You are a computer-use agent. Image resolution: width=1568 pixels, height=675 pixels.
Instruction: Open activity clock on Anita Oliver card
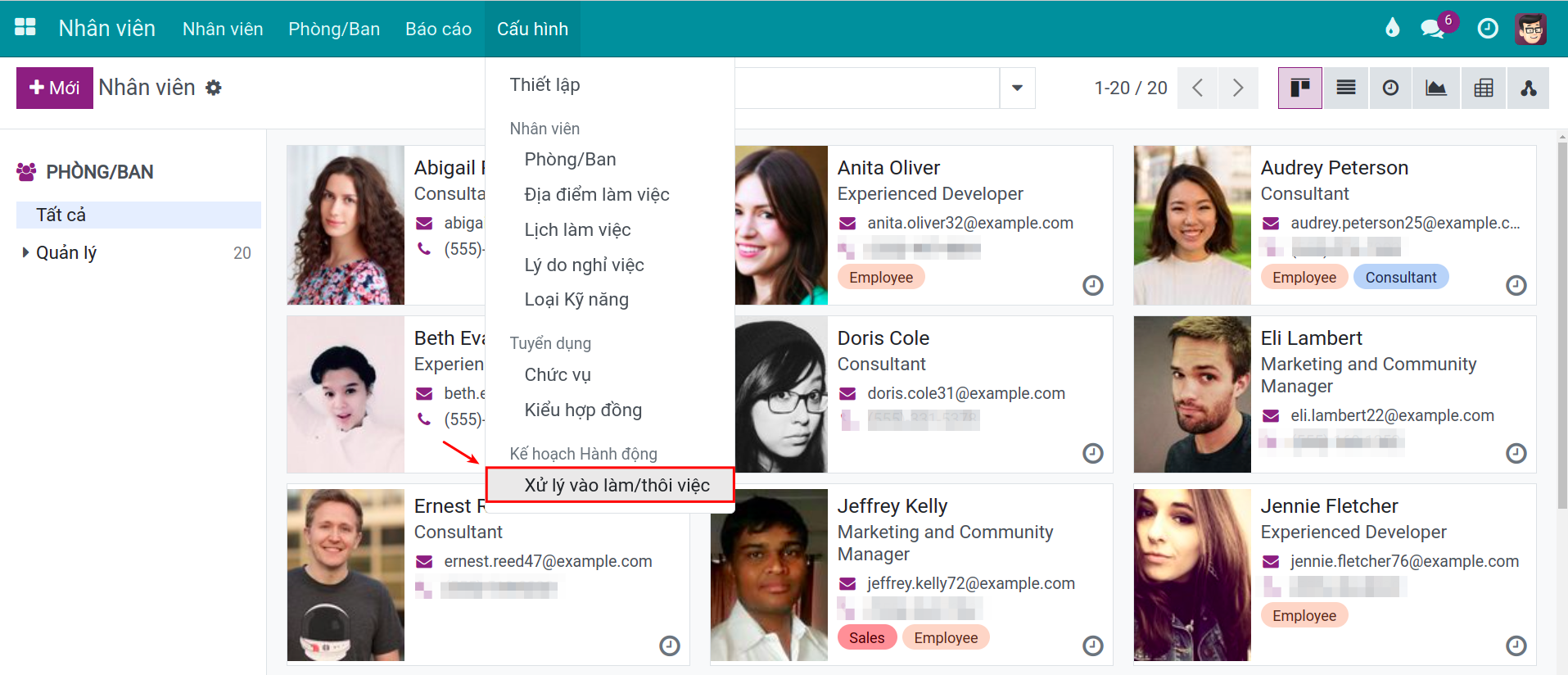point(1093,285)
